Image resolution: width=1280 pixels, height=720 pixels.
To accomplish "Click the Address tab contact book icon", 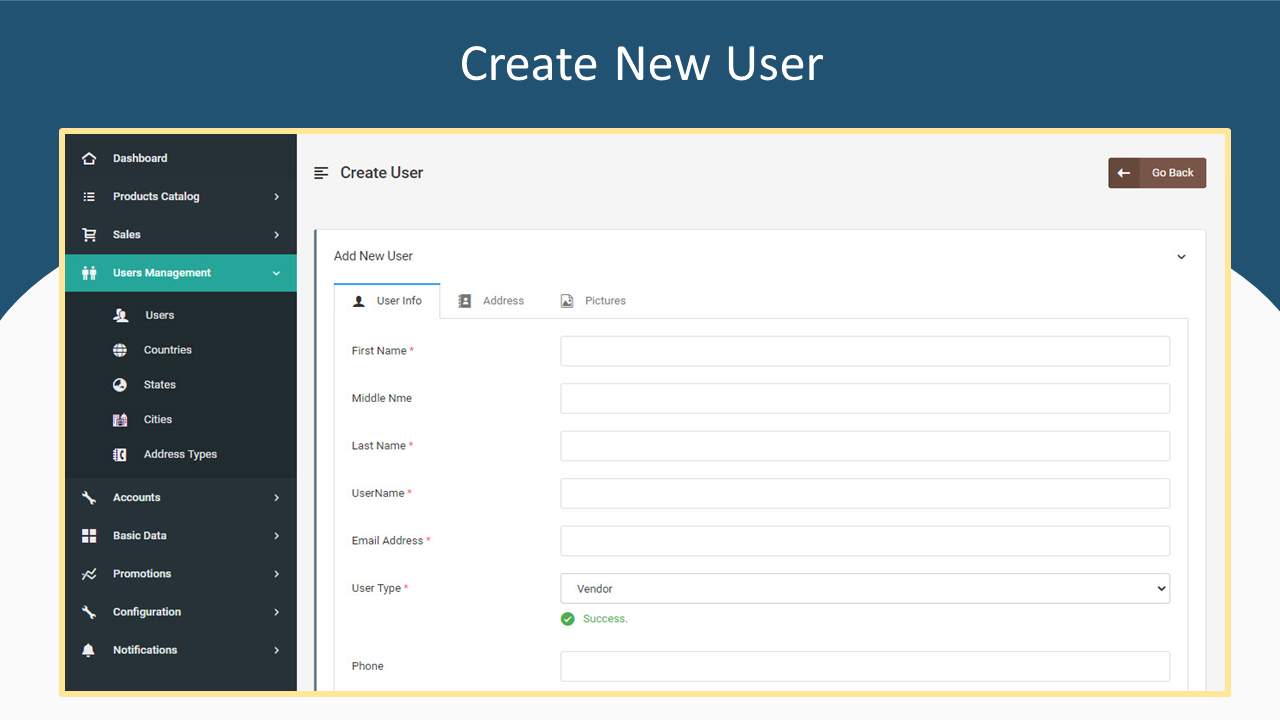I will coord(465,301).
